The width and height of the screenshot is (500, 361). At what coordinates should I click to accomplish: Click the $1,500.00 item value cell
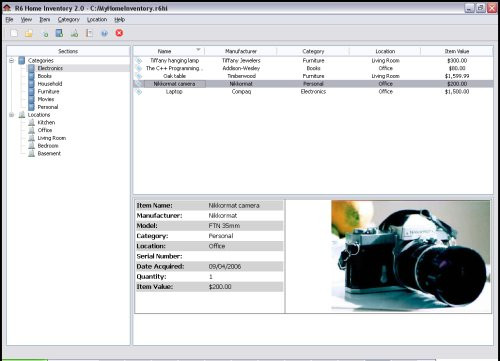457,91
